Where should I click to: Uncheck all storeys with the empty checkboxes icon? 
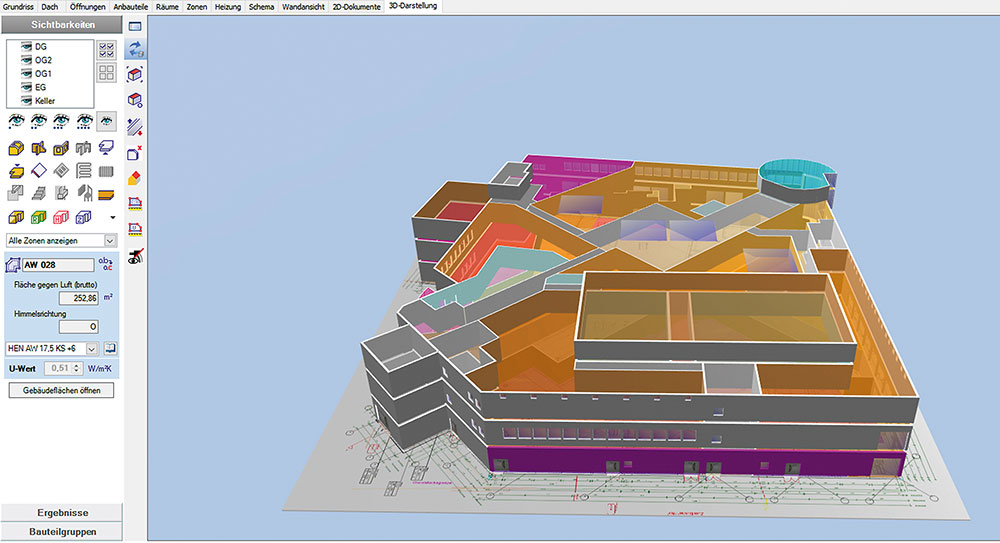click(x=107, y=72)
